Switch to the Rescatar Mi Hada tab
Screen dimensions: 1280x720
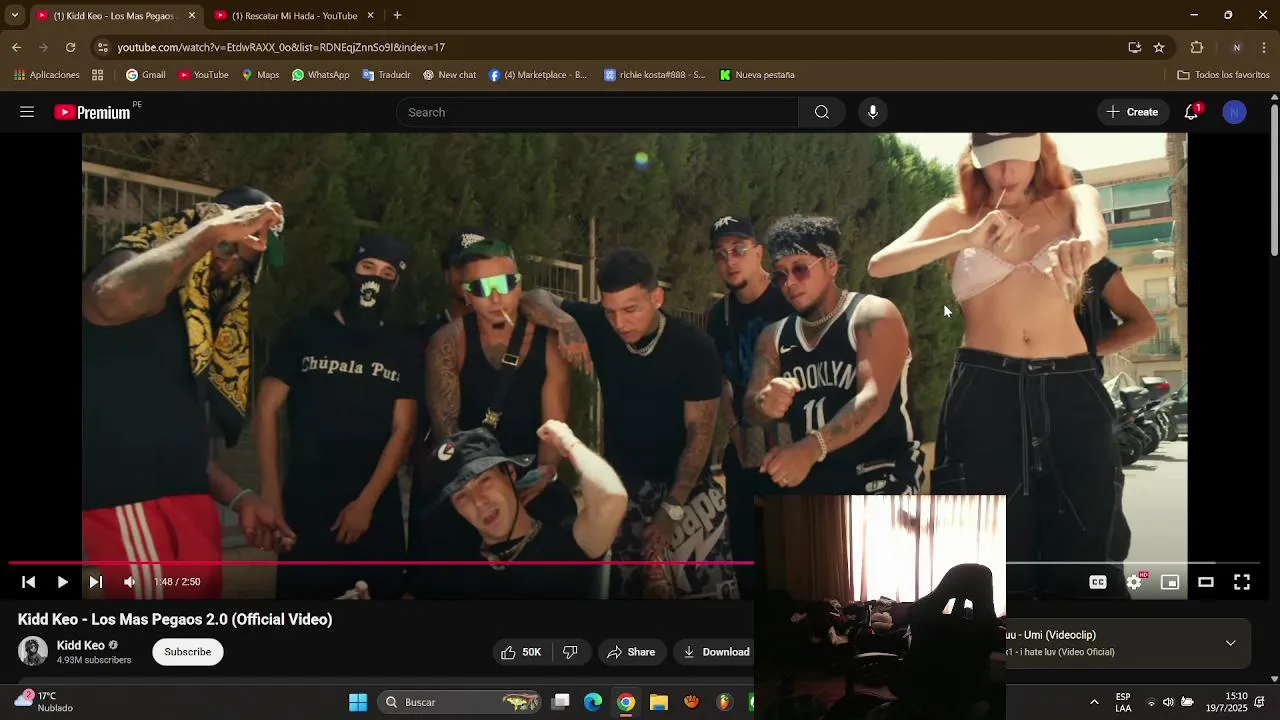(294, 16)
